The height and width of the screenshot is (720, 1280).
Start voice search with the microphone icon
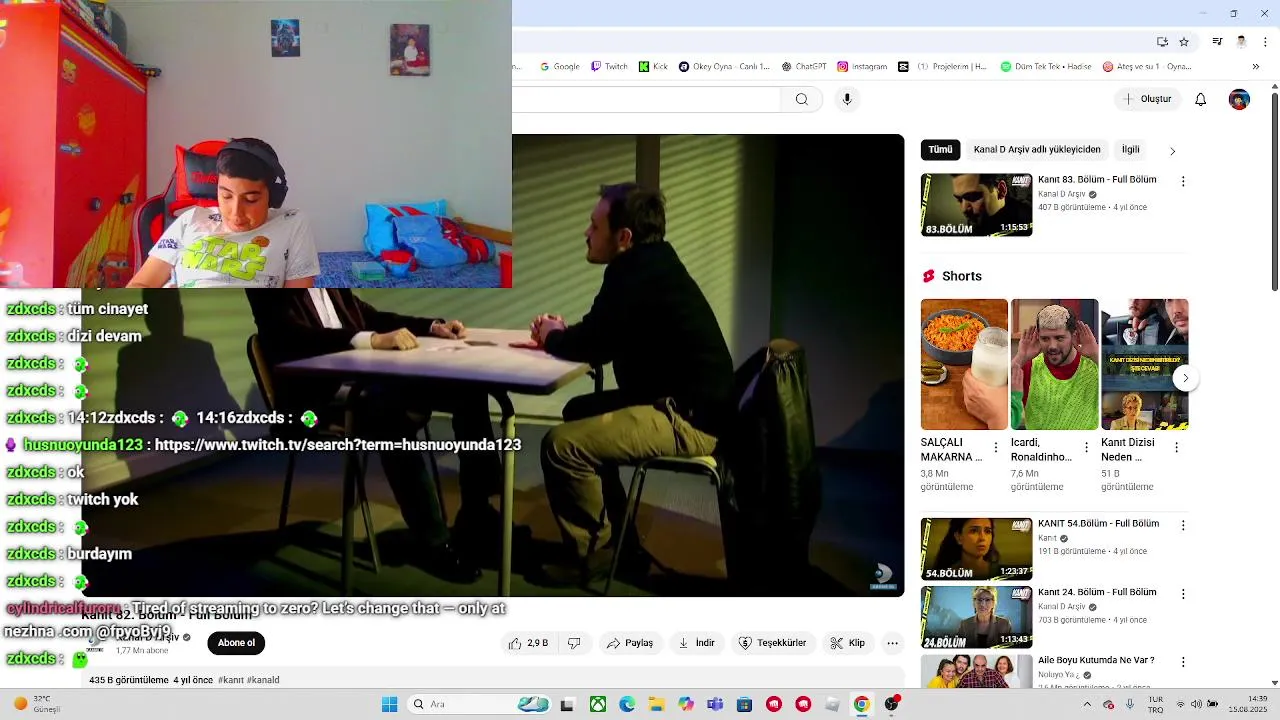(x=847, y=99)
